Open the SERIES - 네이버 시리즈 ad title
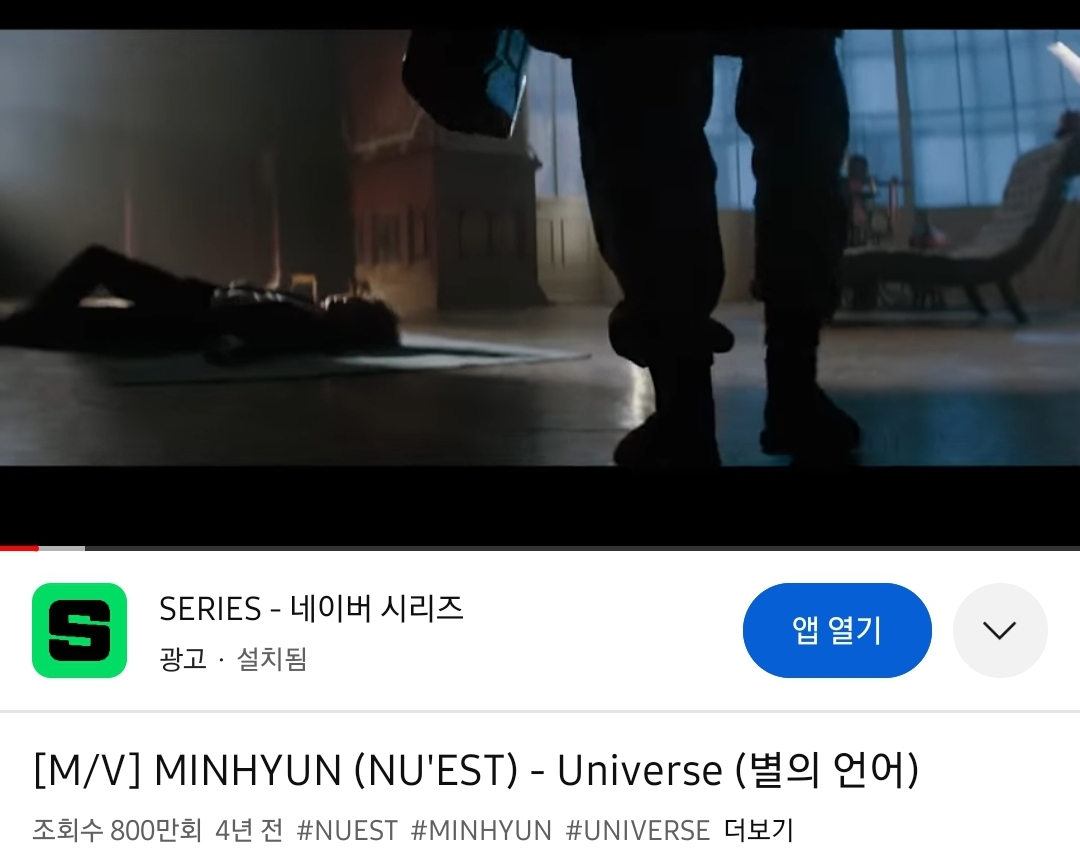 tap(311, 609)
